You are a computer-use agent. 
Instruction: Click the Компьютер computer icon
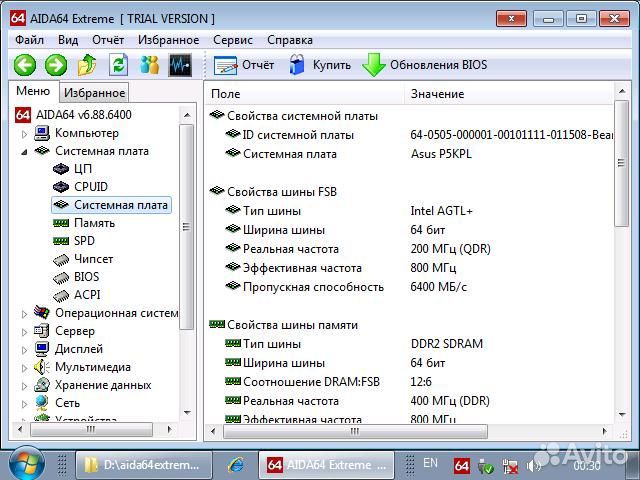(x=42, y=133)
